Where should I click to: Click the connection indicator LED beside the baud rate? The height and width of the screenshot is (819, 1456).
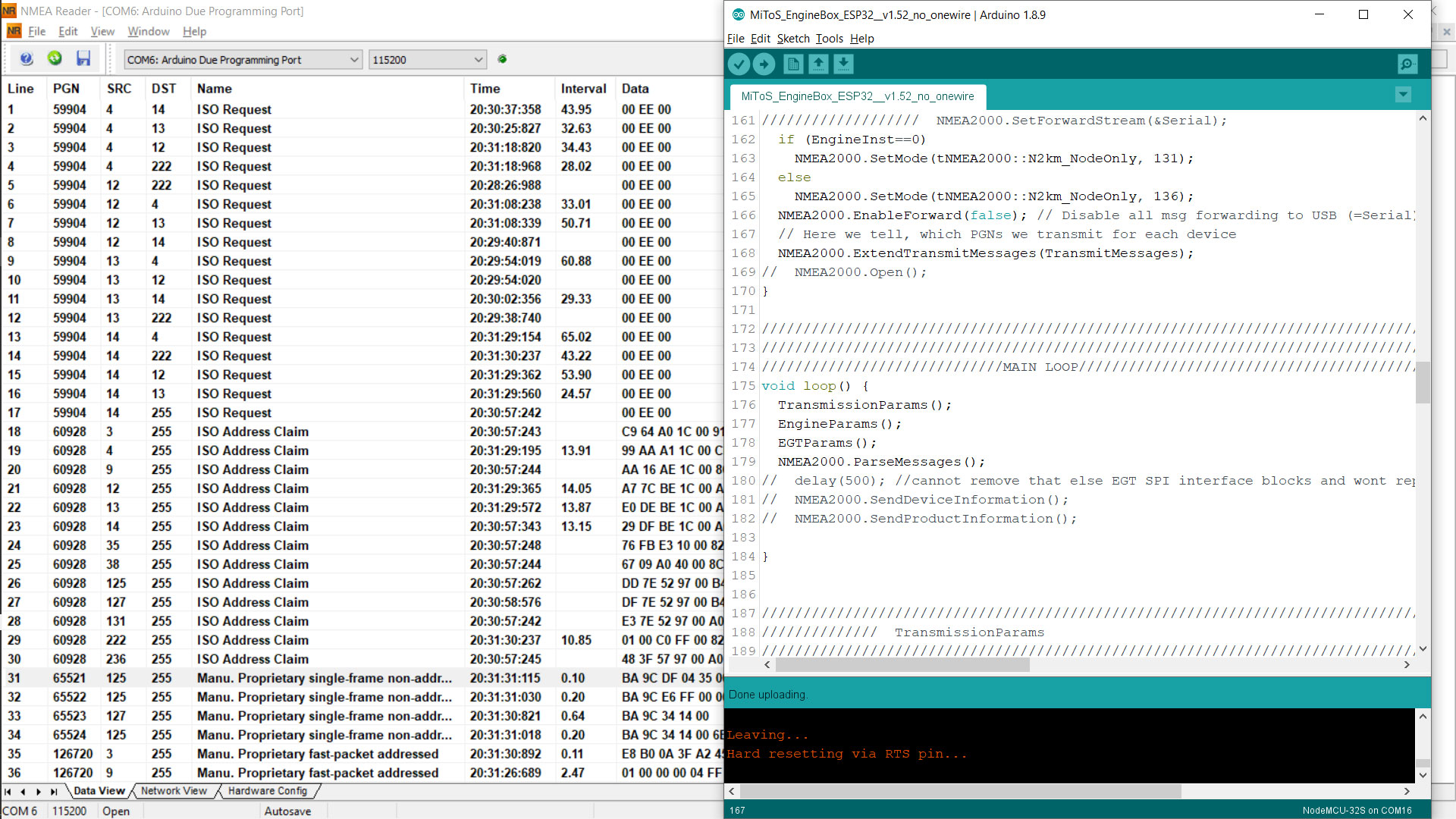tap(502, 58)
